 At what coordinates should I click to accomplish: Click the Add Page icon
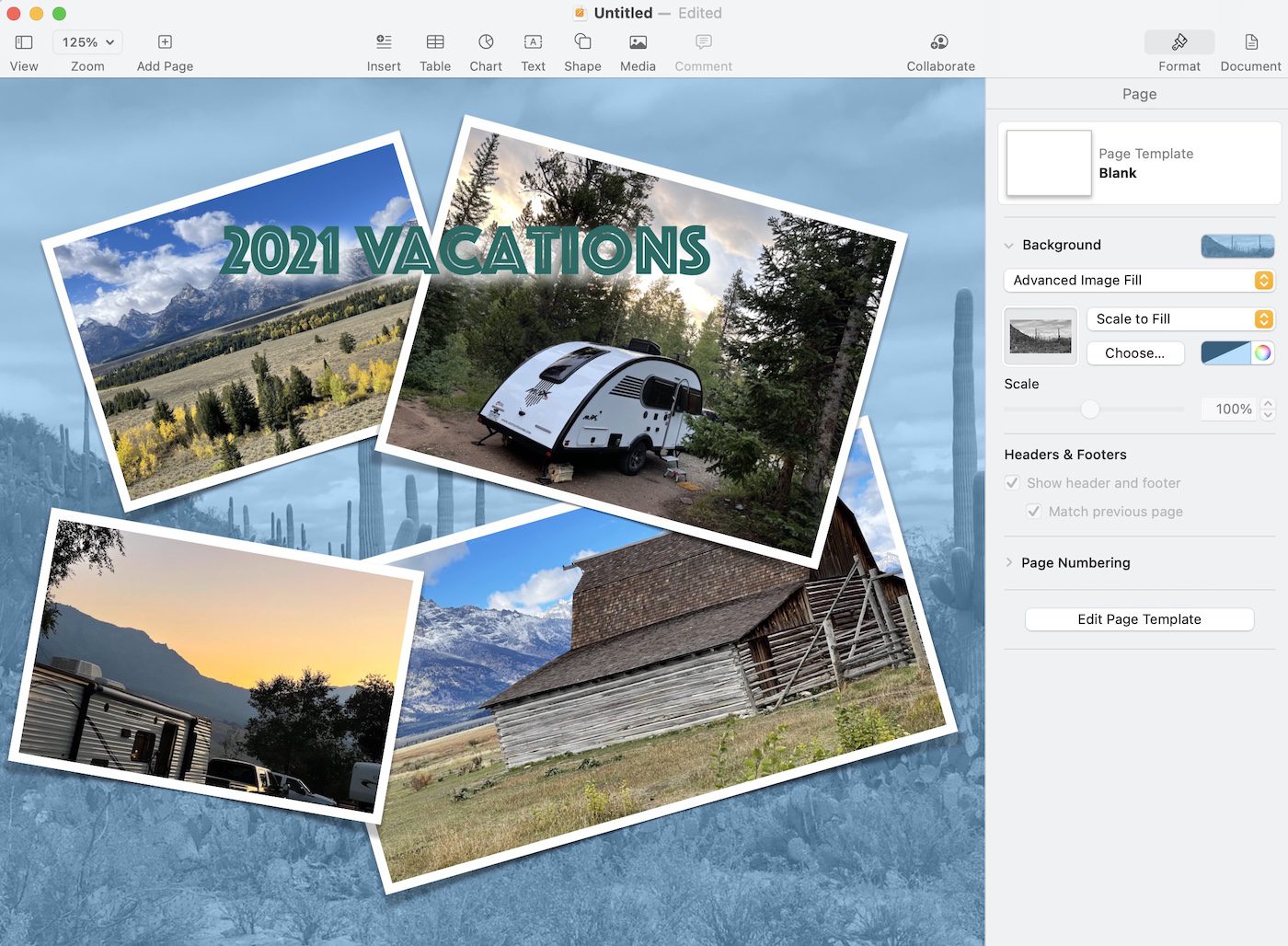pos(165,42)
